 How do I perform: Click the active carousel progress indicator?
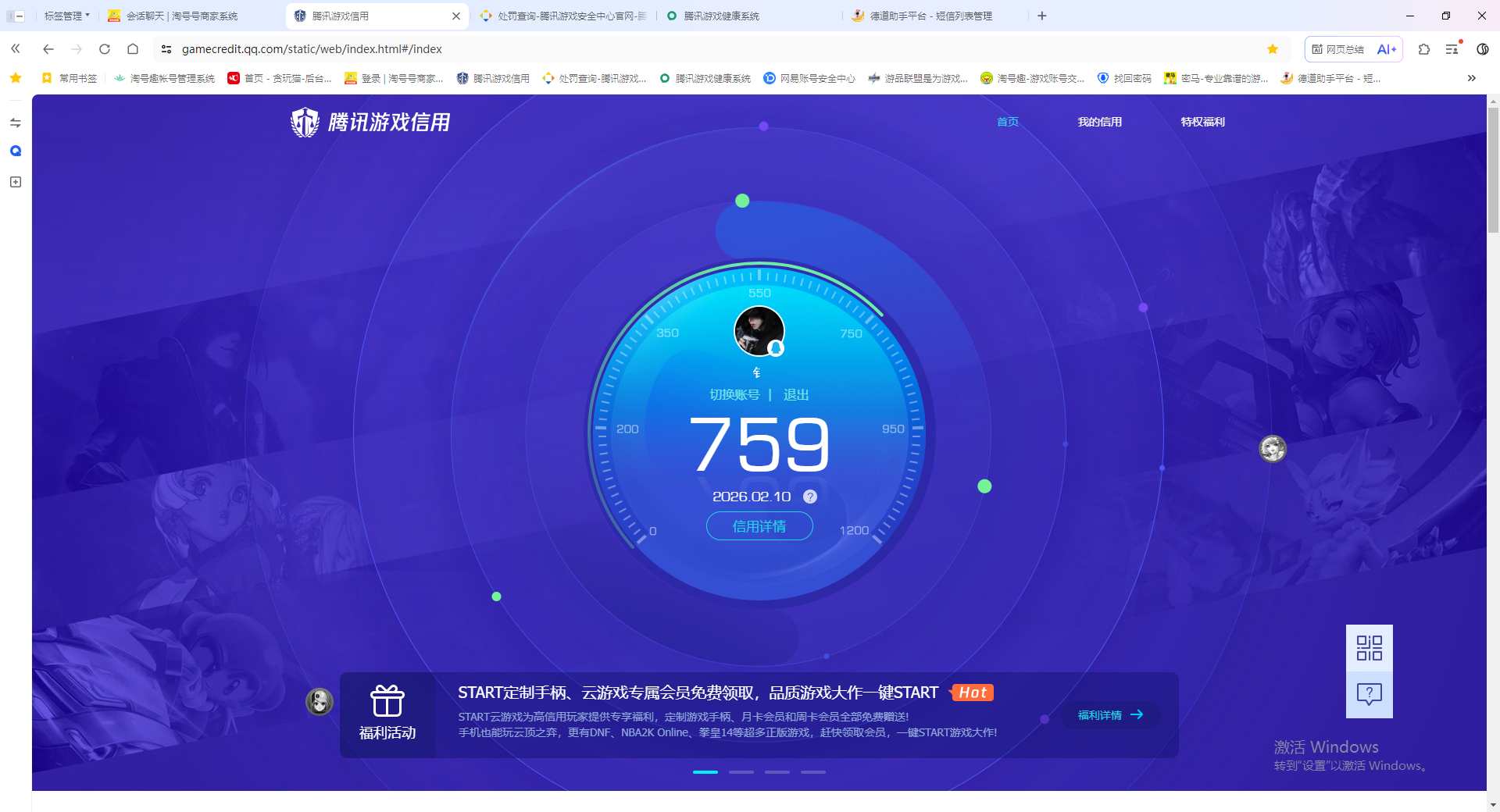tap(705, 772)
